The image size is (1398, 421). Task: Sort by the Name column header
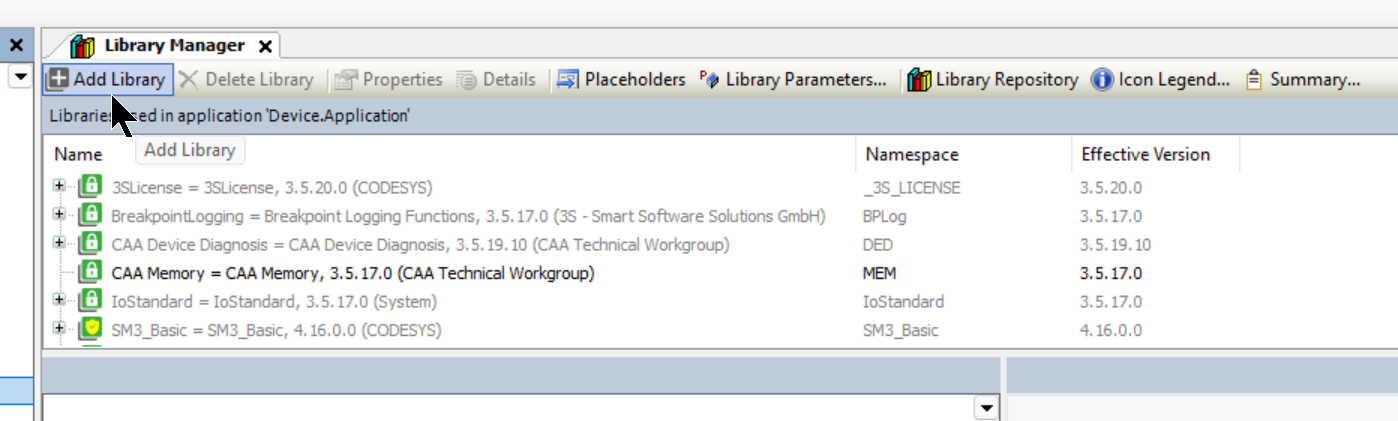coord(450,155)
